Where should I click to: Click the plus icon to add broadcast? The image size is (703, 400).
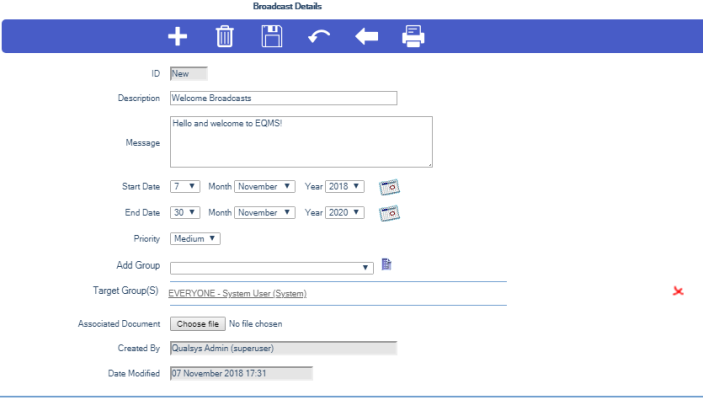pyautogui.click(x=178, y=36)
